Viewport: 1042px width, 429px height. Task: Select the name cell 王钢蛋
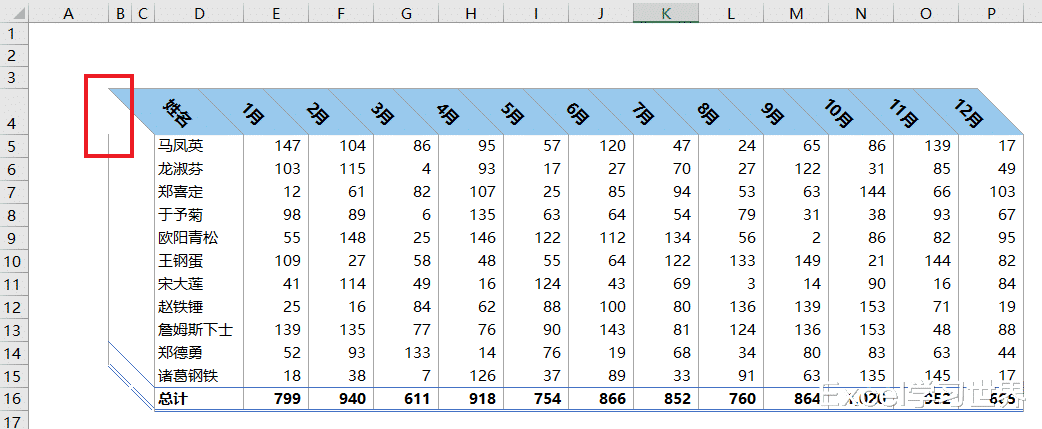[199, 261]
